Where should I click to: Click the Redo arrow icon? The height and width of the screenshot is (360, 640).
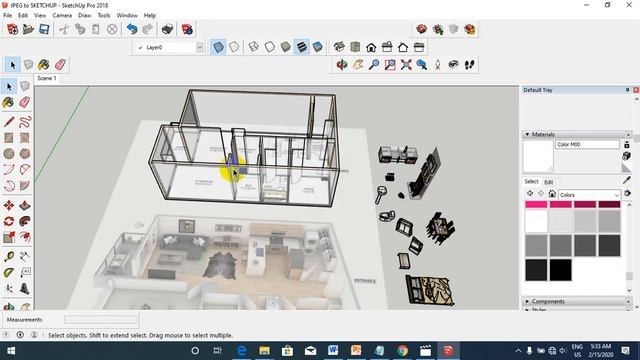coord(147,29)
